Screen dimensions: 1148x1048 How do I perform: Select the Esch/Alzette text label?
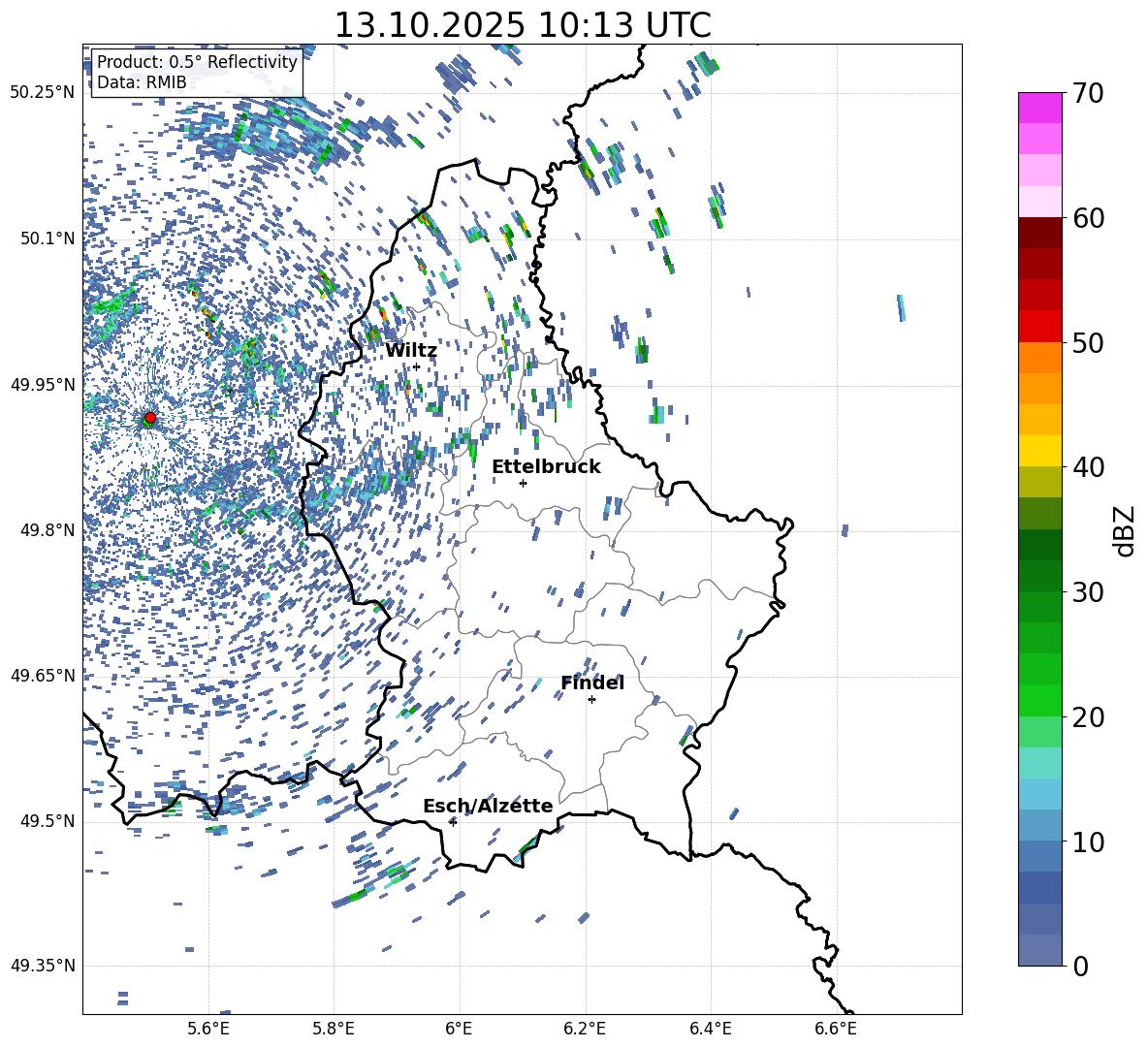click(x=488, y=806)
